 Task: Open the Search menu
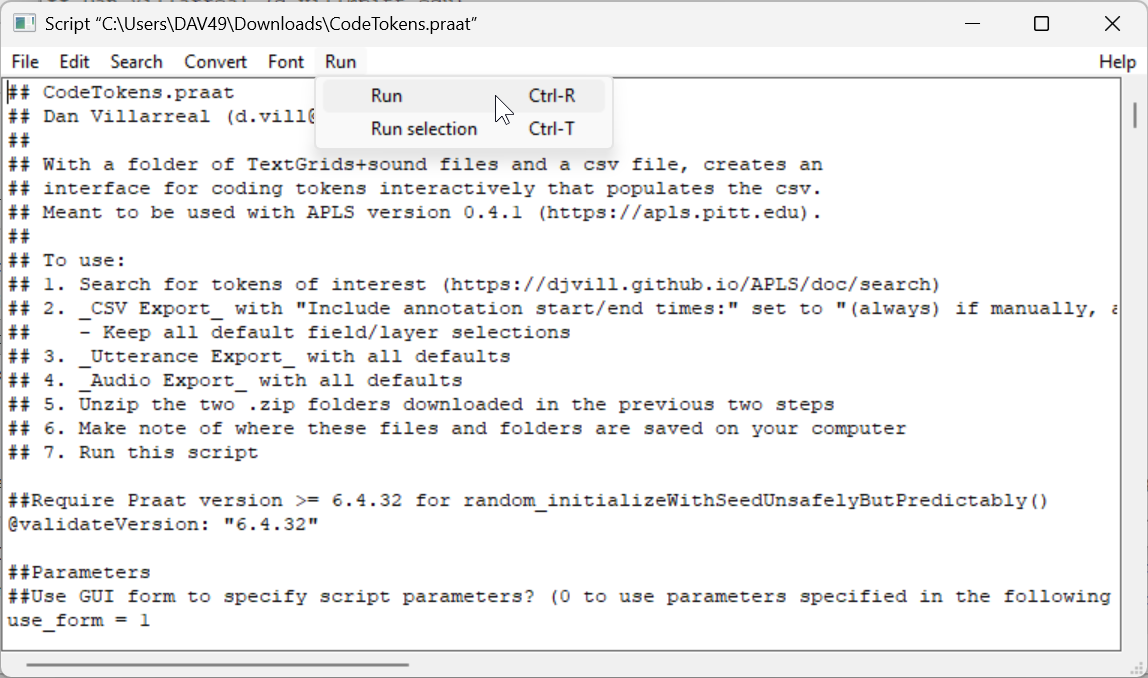[x=136, y=62]
